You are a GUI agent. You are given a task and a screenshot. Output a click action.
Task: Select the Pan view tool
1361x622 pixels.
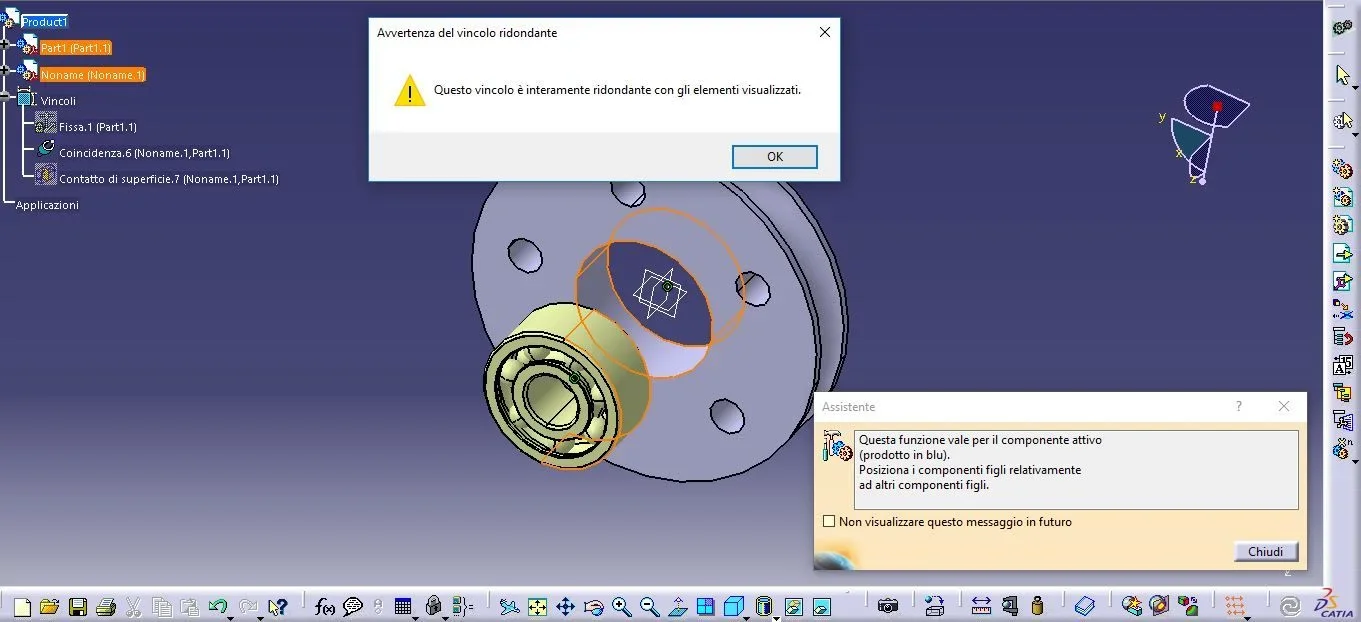point(565,606)
